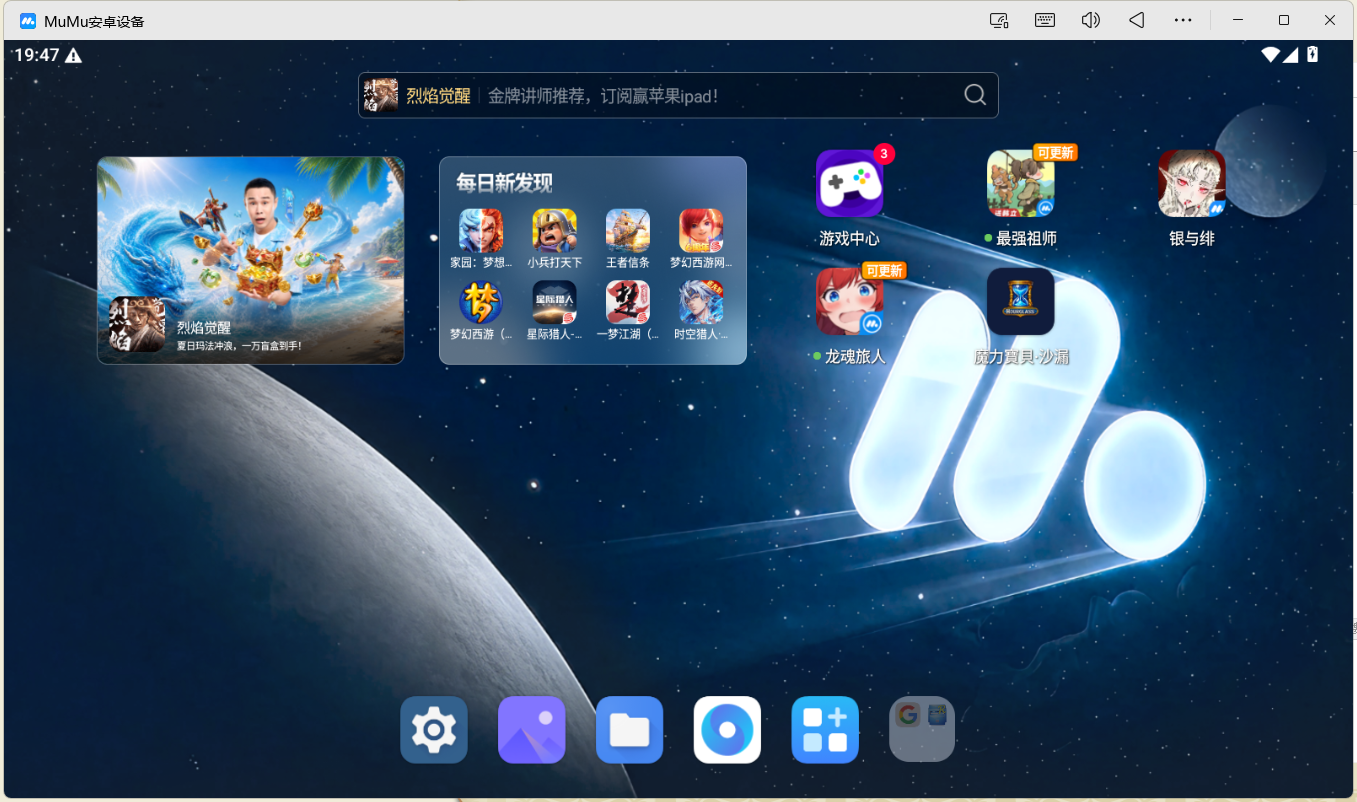Open the Gallery app in dock
1357x802 pixels.
532,730
